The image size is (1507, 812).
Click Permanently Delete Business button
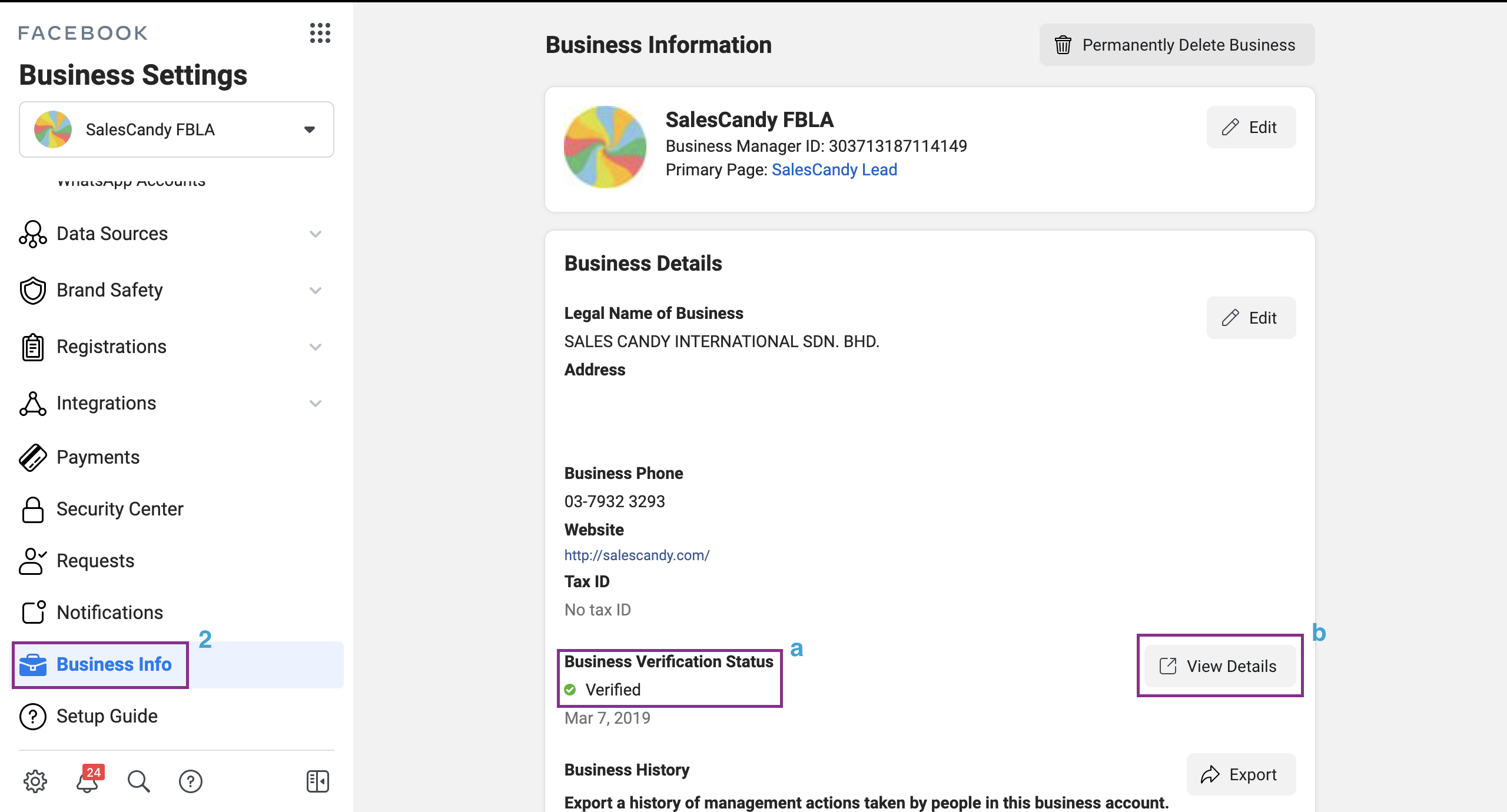coord(1177,45)
